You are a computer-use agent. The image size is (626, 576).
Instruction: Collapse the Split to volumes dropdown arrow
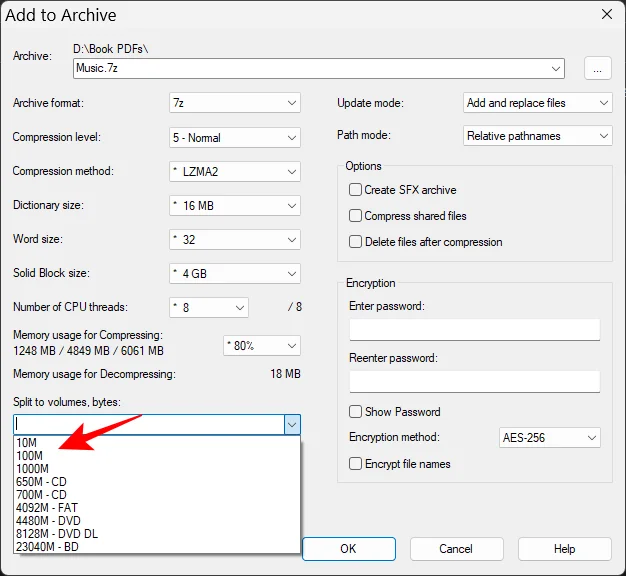292,425
